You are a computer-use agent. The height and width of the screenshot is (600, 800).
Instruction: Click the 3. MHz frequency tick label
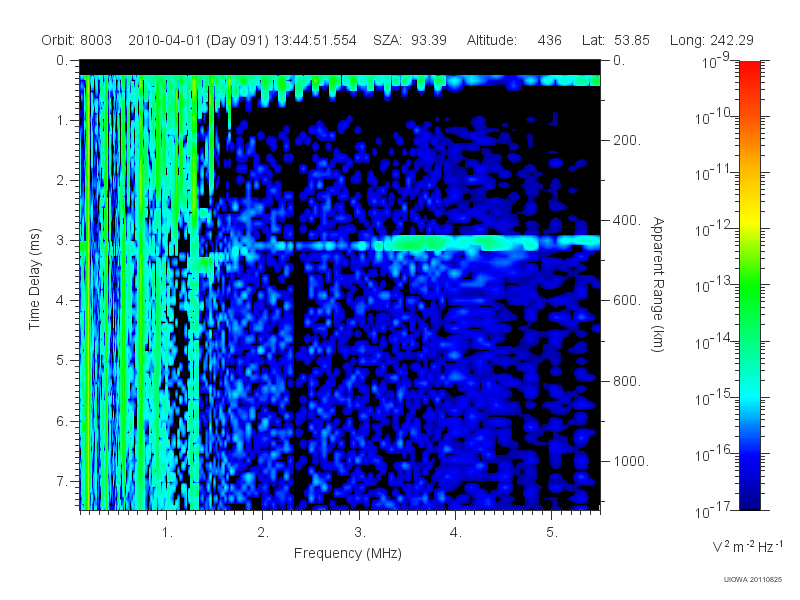click(x=360, y=533)
